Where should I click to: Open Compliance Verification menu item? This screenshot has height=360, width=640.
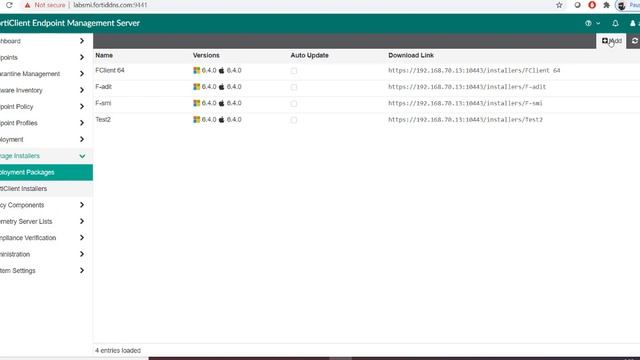point(46,238)
